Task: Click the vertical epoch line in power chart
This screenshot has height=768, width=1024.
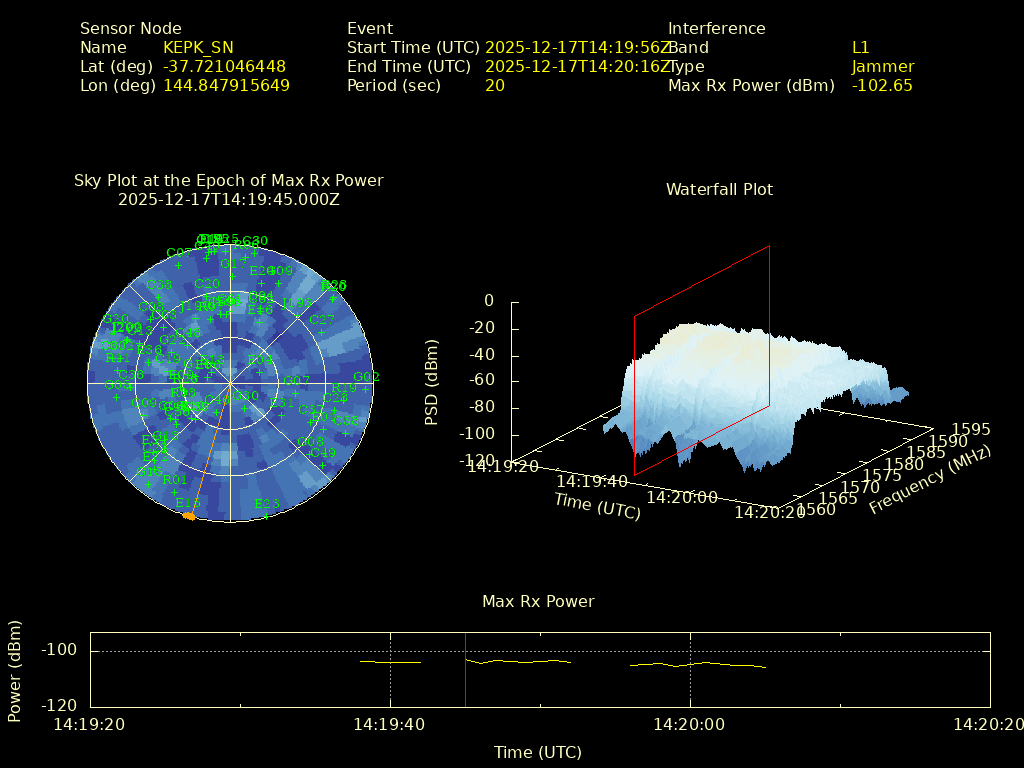Action: 465,668
